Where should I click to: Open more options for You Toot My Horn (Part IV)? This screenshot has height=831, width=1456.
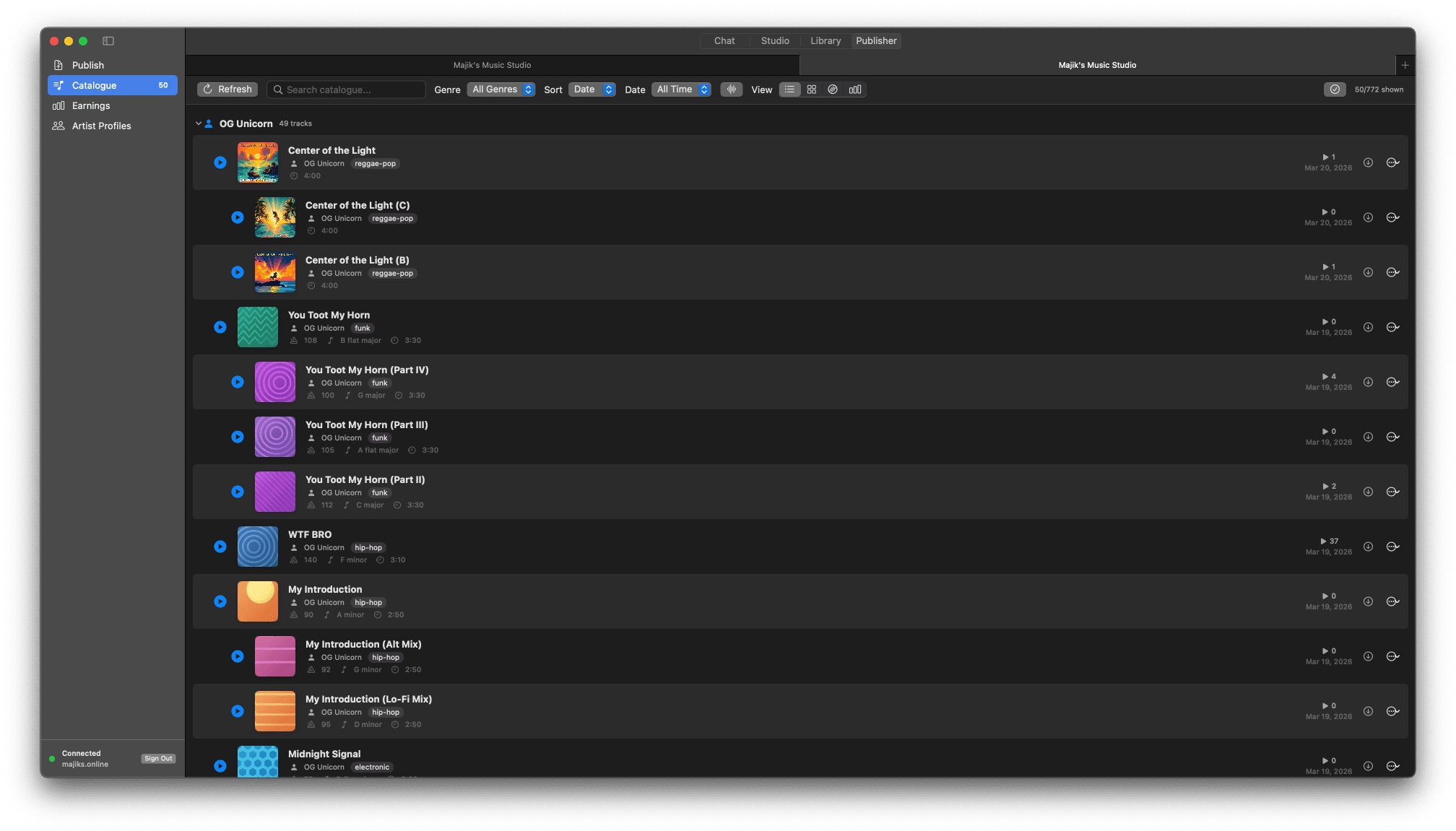1393,382
